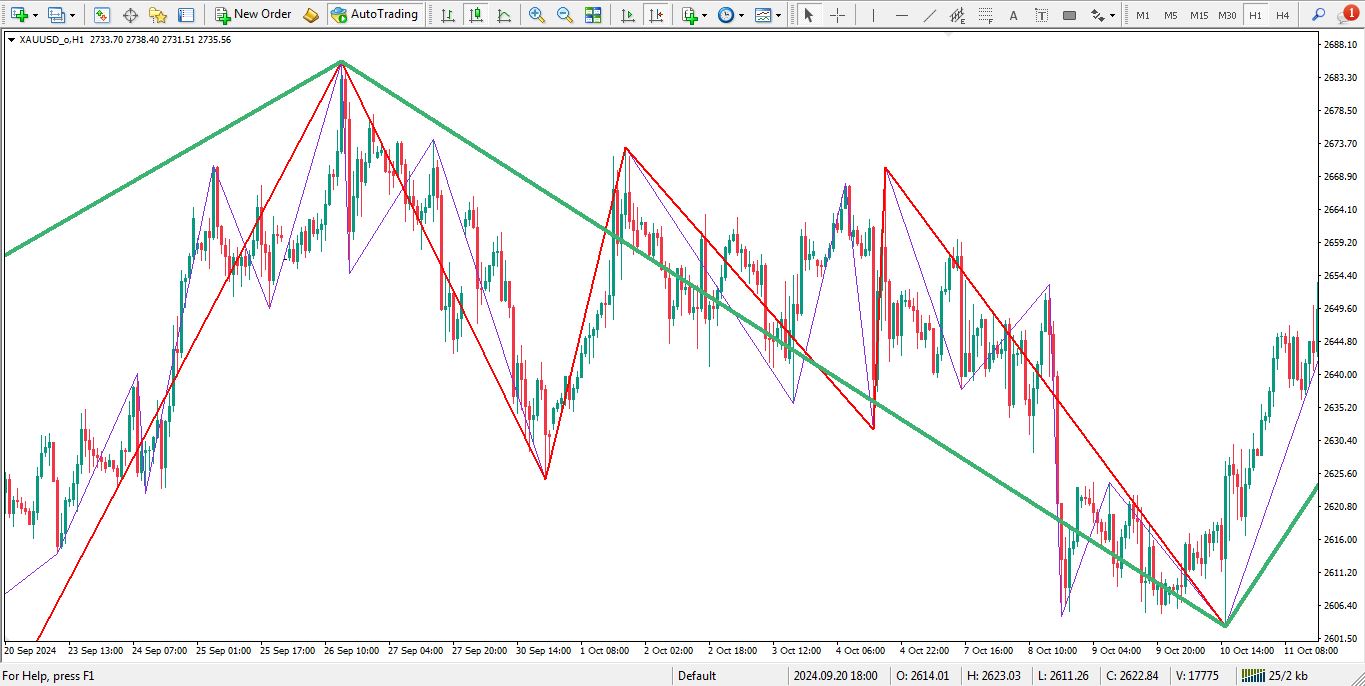This screenshot has width=1365, height=686.
Task: Toggle the AutoTrading button
Action: click(x=374, y=15)
